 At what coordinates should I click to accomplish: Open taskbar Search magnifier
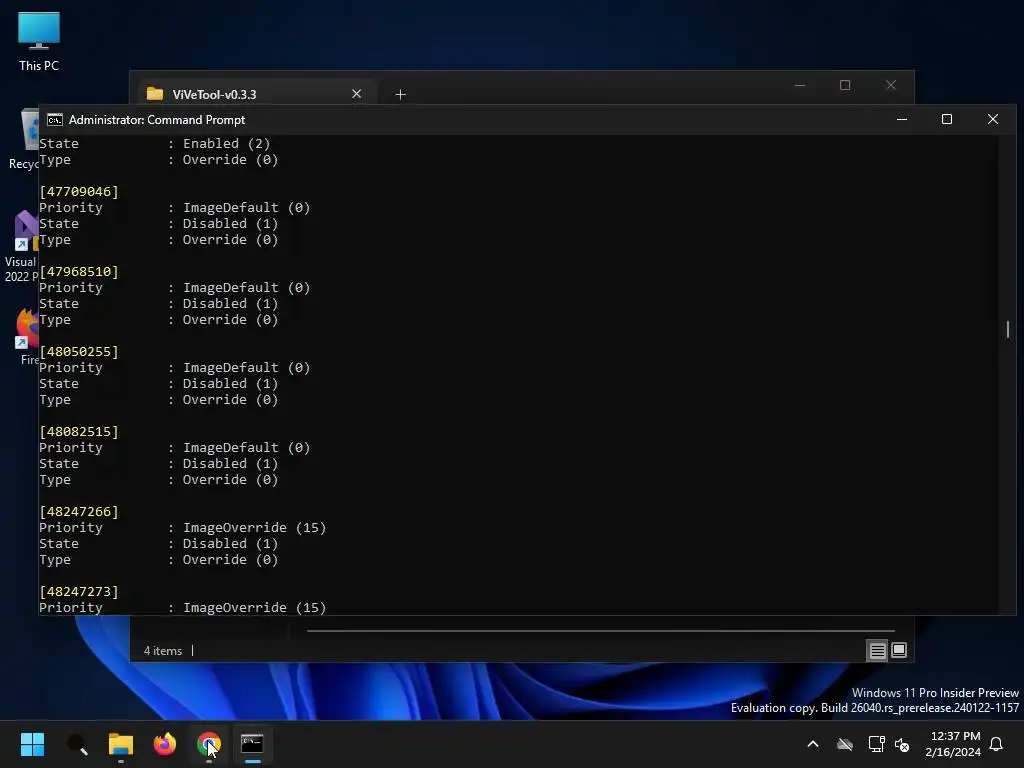click(77, 744)
